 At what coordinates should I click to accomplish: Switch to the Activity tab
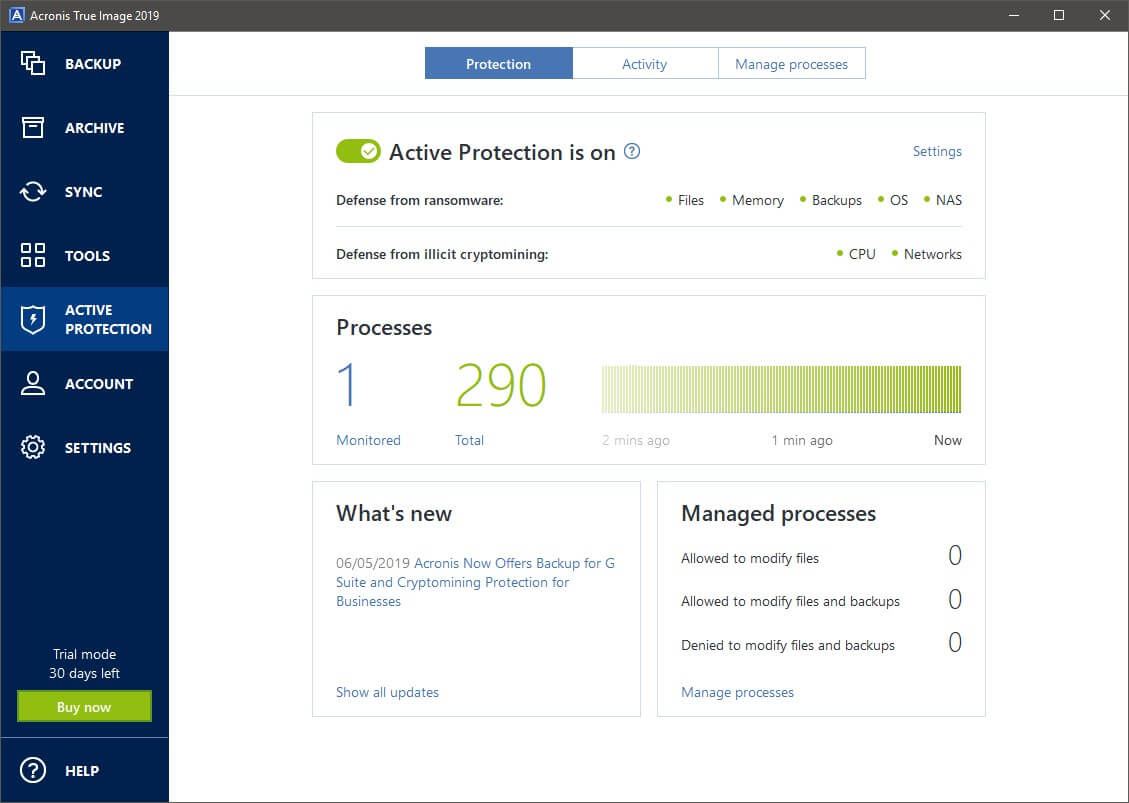644,63
